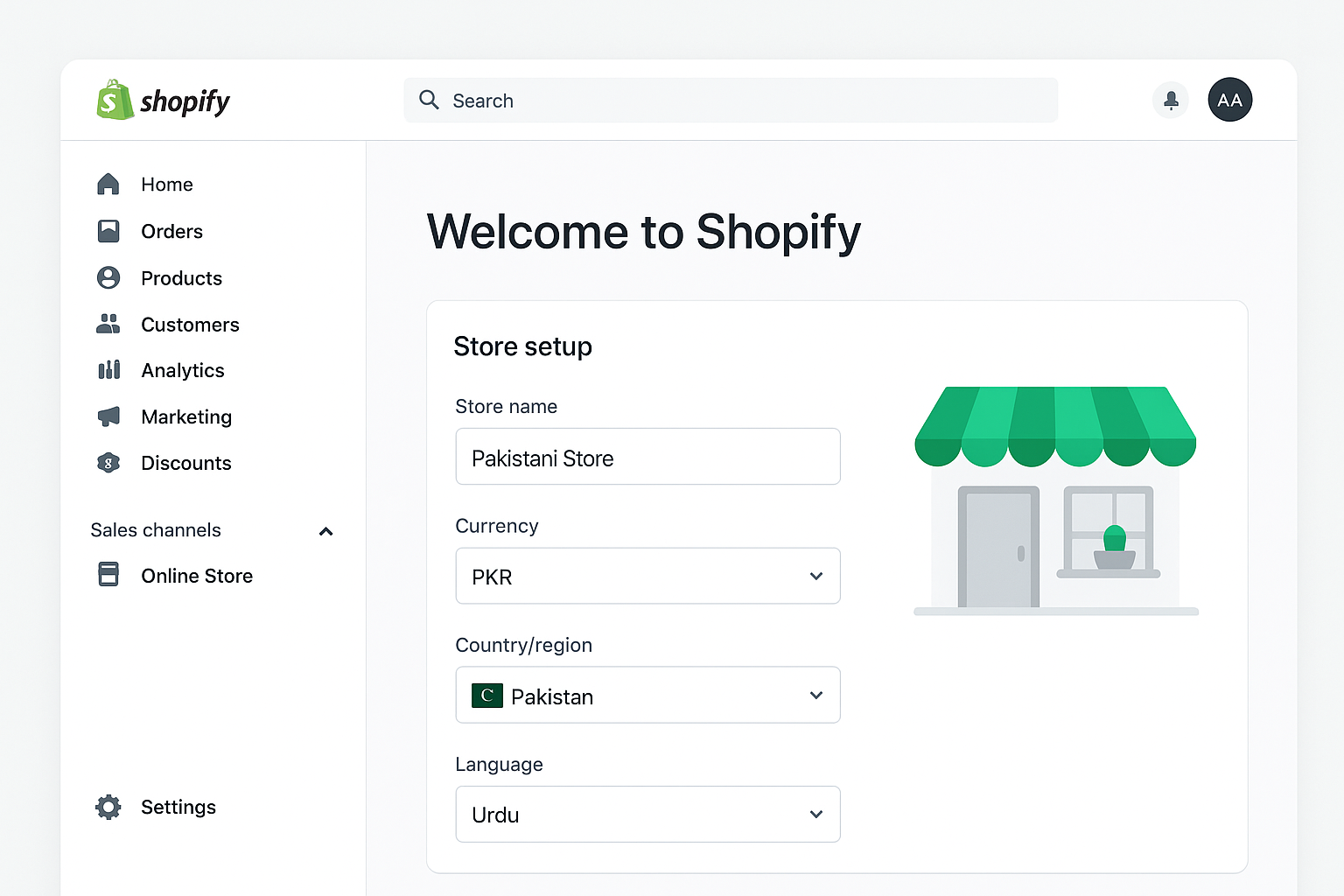Image resolution: width=1344 pixels, height=896 pixels.
Task: Click the Home house icon
Action: click(108, 184)
